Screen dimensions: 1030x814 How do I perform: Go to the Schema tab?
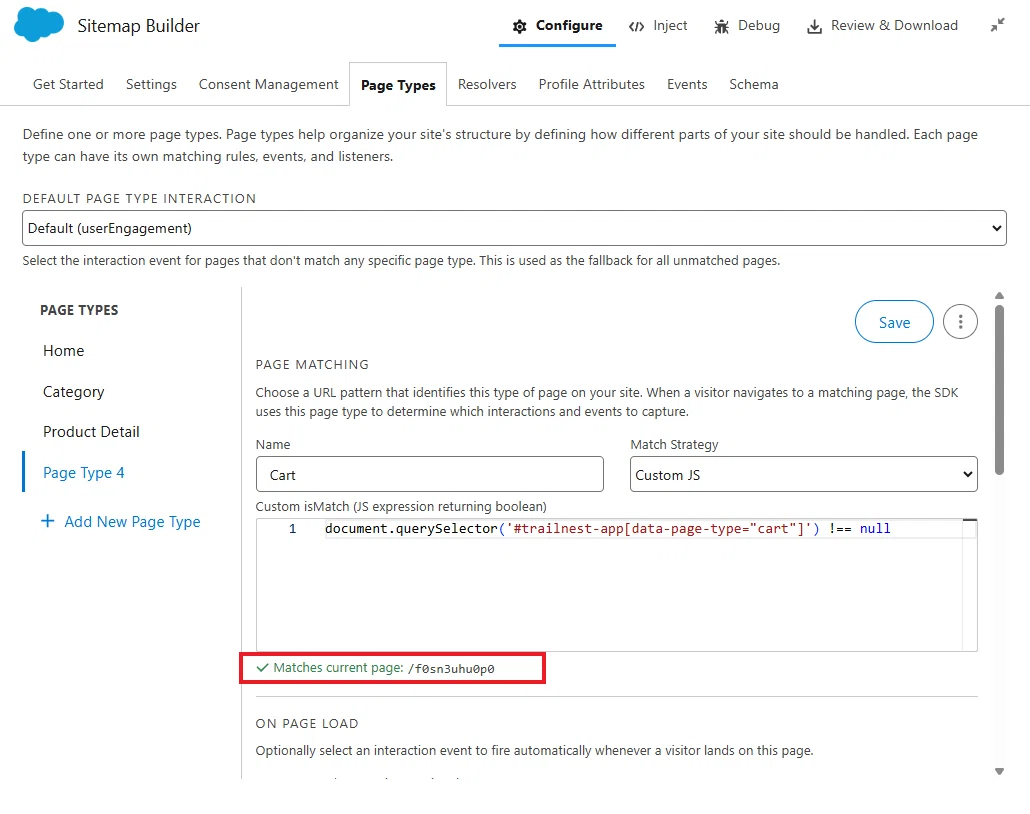[753, 84]
